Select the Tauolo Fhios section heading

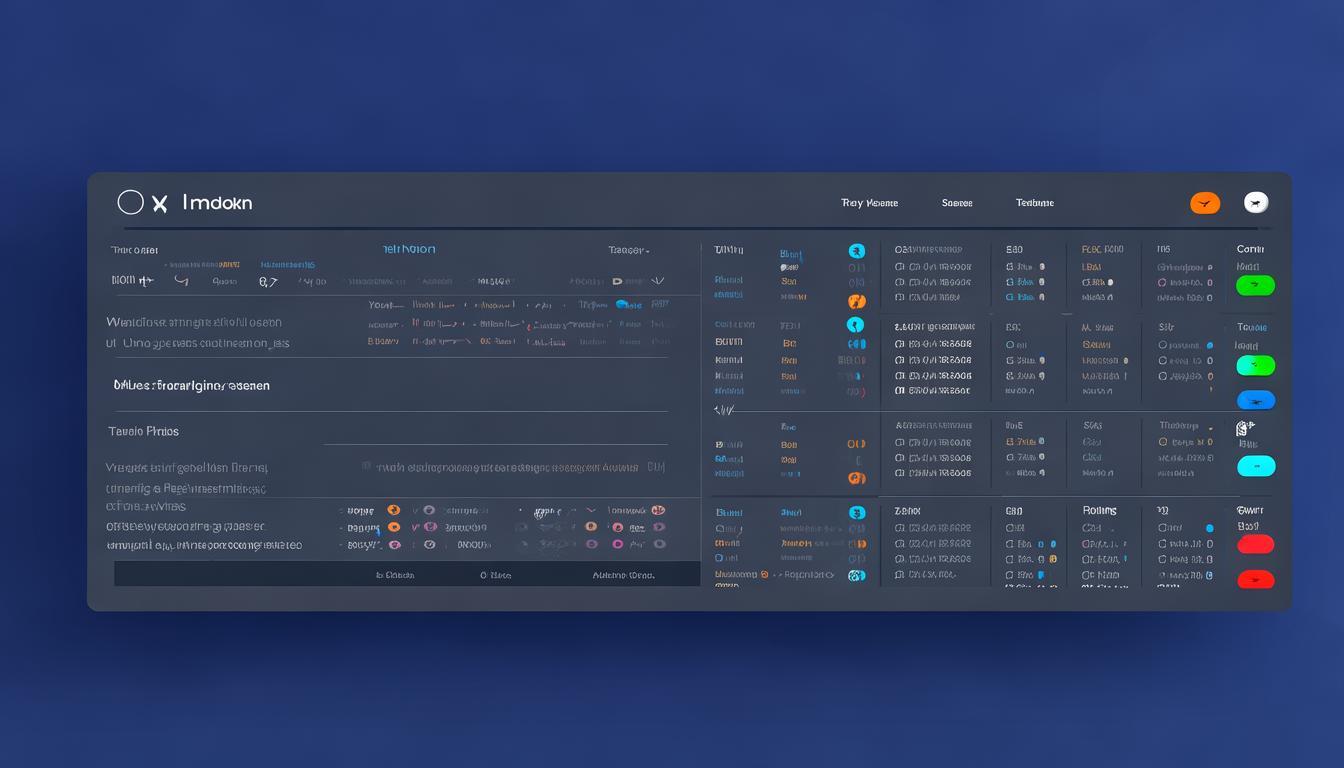[x=143, y=431]
